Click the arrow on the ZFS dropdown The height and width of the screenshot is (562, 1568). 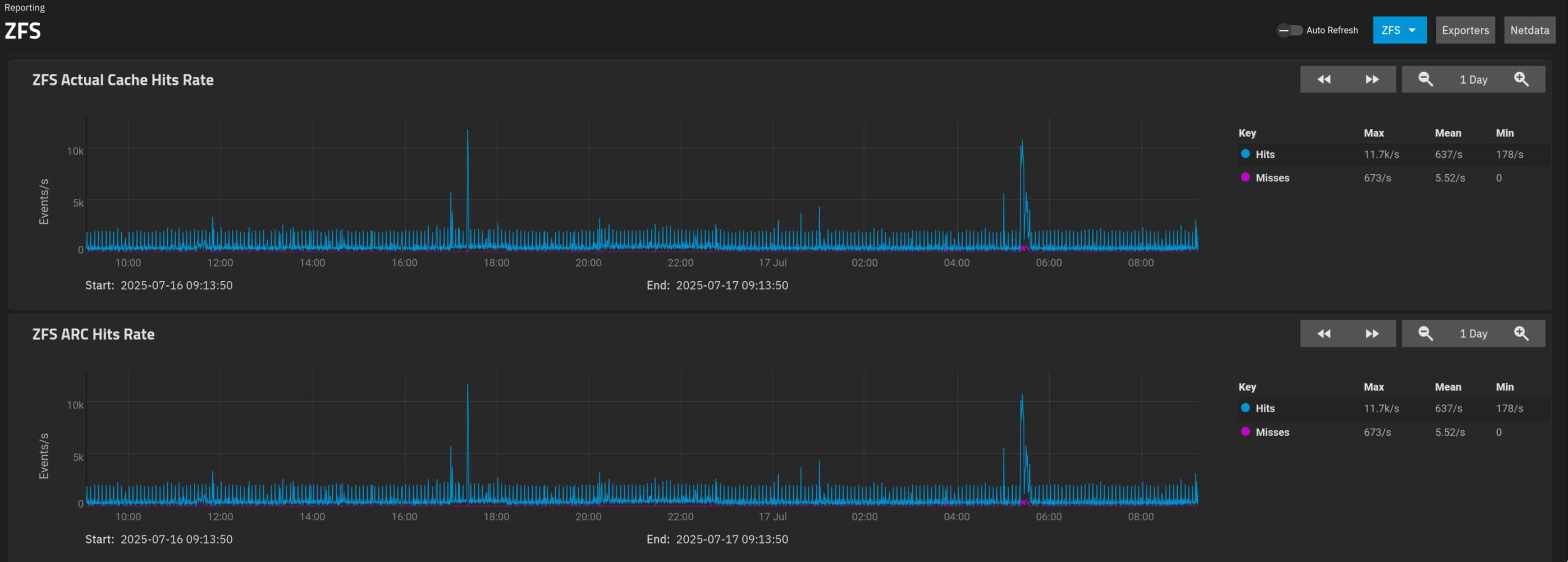[x=1412, y=31]
